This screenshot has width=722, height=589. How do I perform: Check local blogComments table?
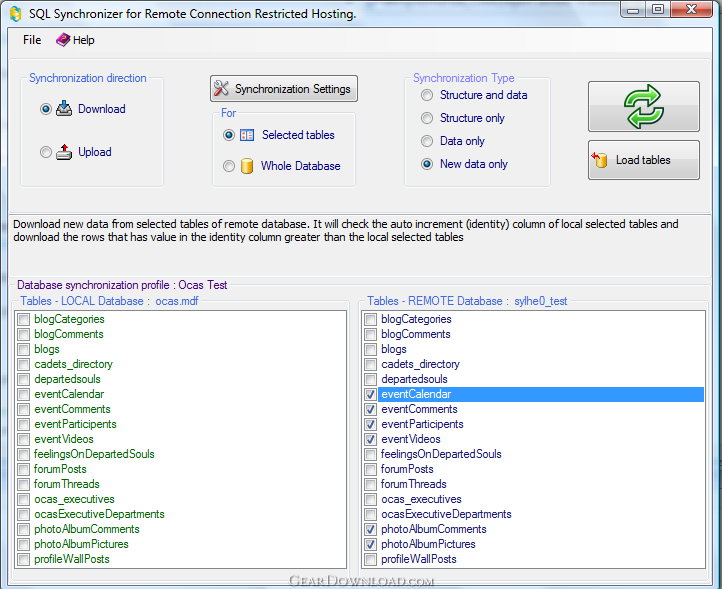23,334
